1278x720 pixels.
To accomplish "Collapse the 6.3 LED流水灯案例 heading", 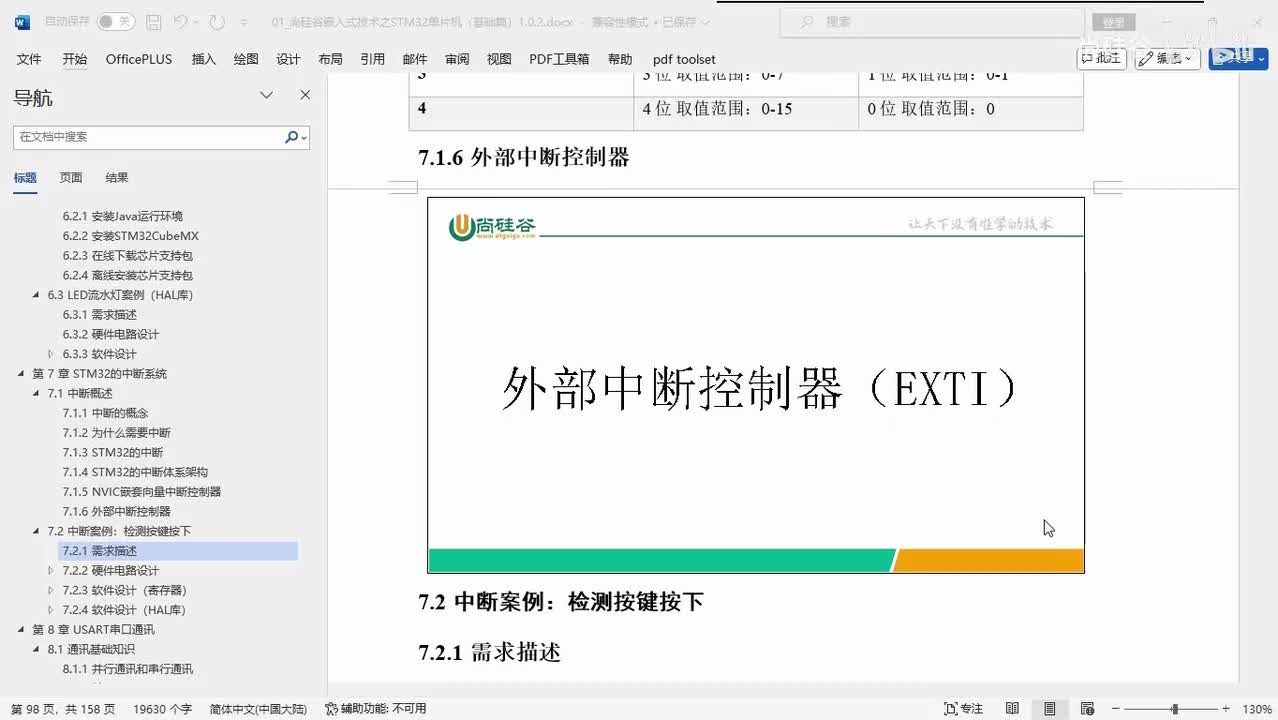I will pos(37,295).
